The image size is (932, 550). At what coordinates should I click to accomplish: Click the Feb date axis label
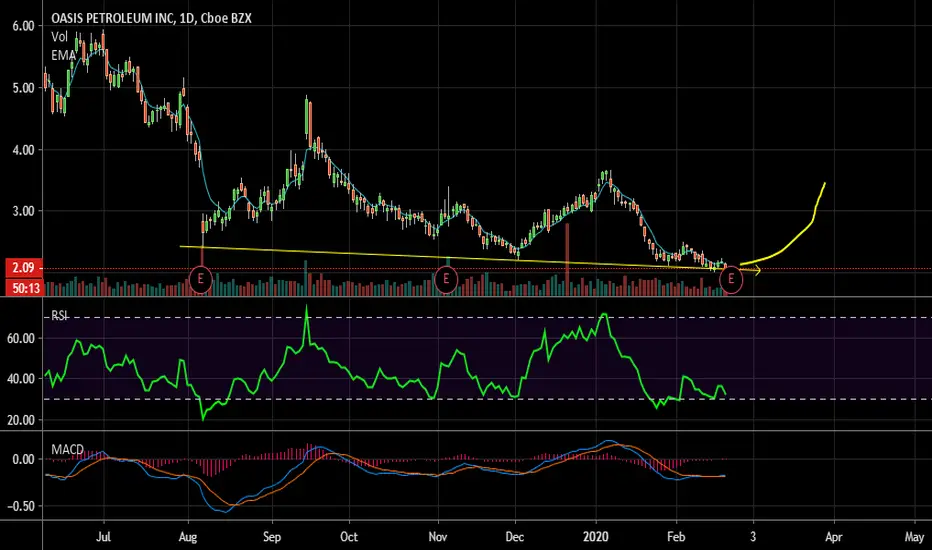tap(676, 537)
